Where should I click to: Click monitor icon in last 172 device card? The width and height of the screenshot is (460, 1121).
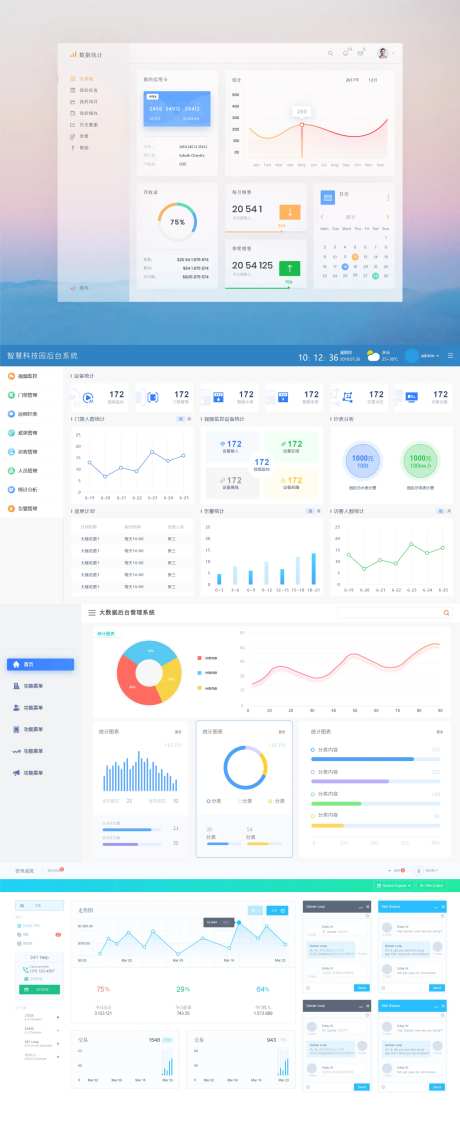coord(411,397)
